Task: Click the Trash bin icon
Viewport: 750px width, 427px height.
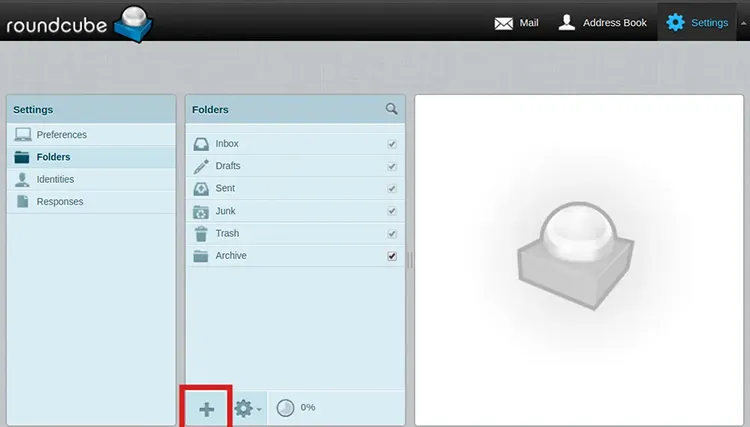Action: coord(201,233)
